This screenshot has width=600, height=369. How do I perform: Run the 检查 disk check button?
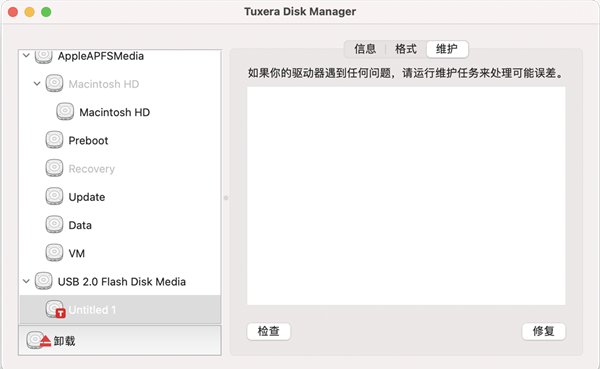pos(269,331)
